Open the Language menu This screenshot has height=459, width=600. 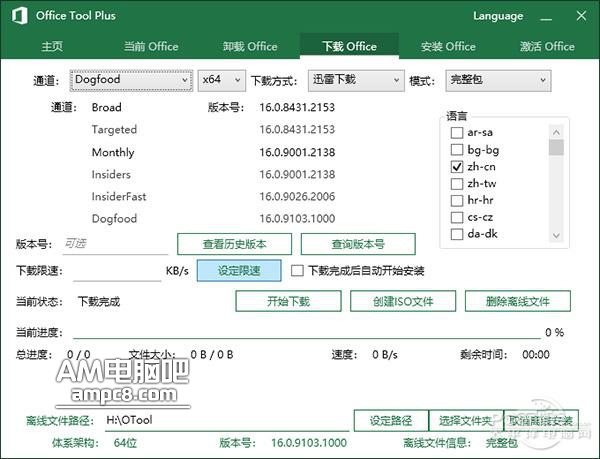(498, 16)
